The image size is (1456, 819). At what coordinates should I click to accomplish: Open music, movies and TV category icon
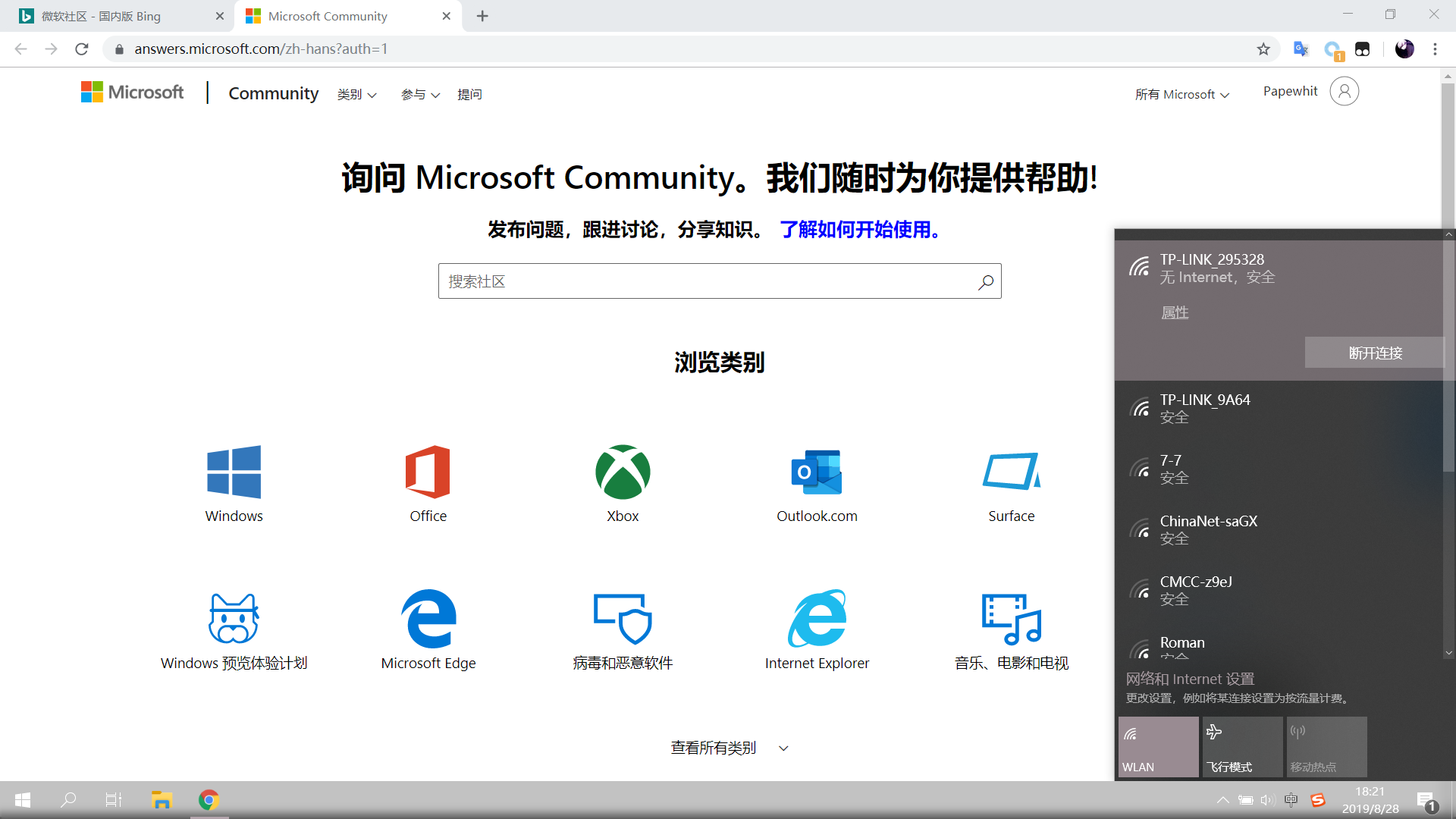1011,618
